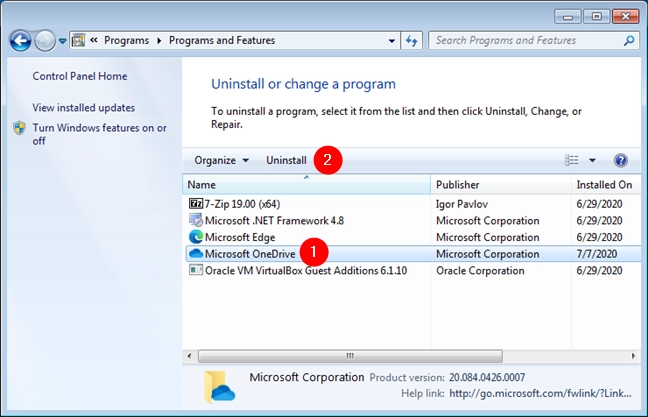Close the Programs and Features window
The height and width of the screenshot is (417, 648).
click(x=625, y=17)
